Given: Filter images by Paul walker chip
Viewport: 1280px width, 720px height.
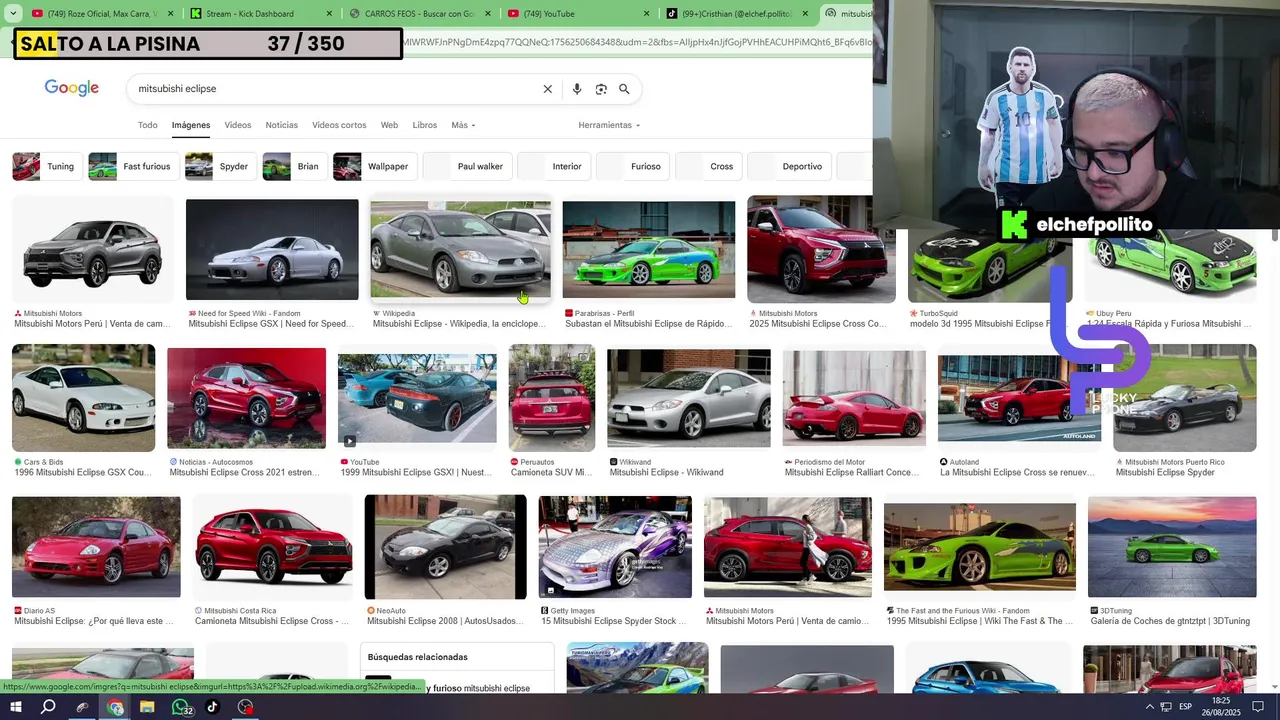Looking at the screenshot, I should (466, 166).
